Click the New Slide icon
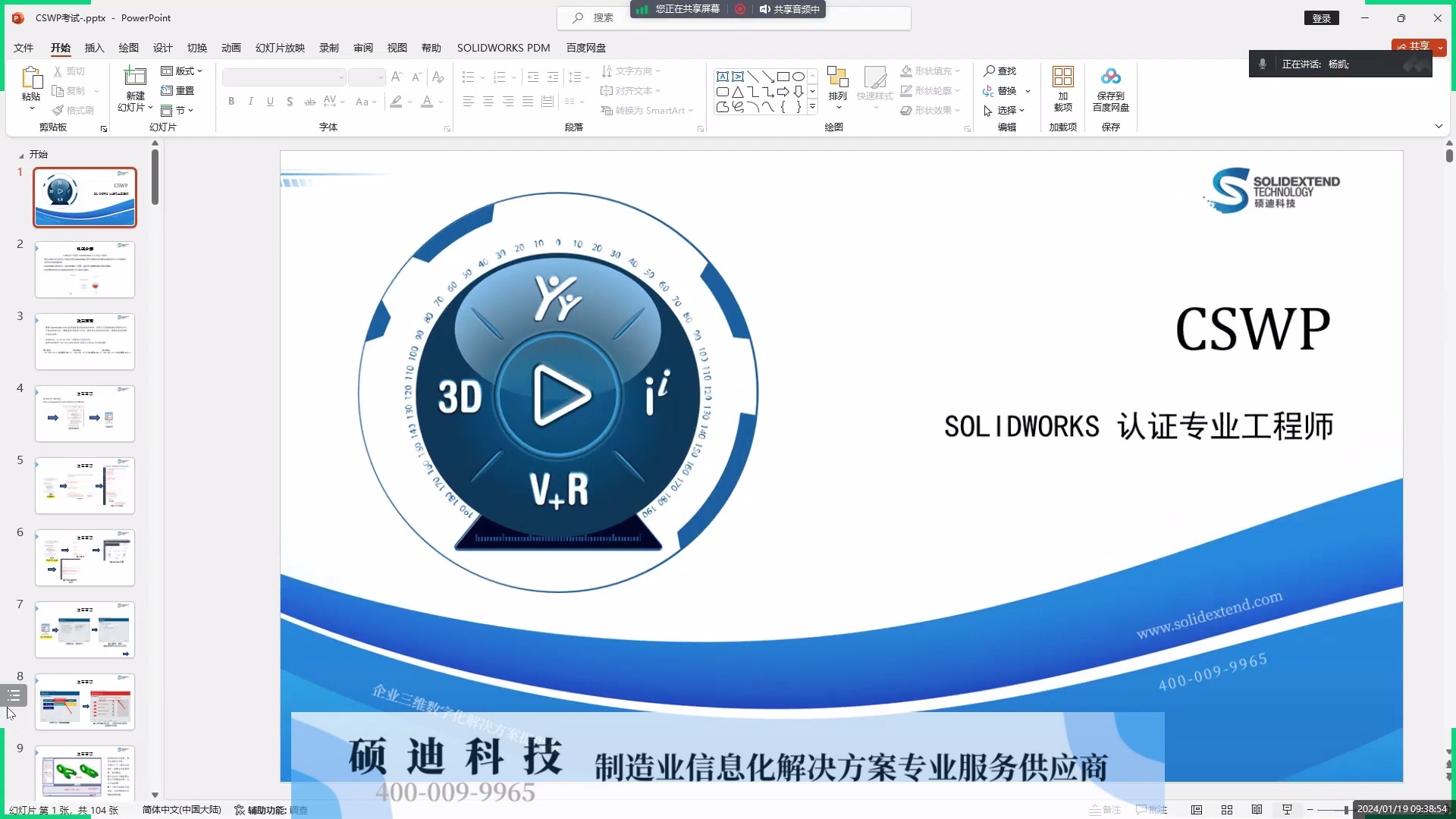Screen dimensions: 1456x819 point(135,77)
